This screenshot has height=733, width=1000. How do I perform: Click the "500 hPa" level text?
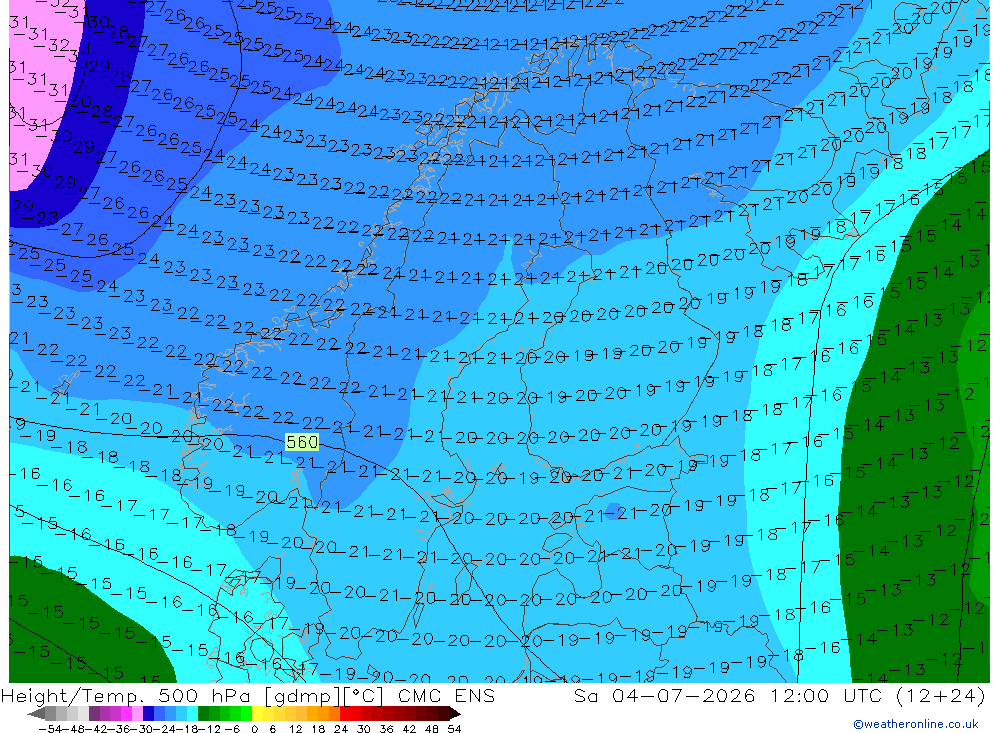click(x=206, y=696)
